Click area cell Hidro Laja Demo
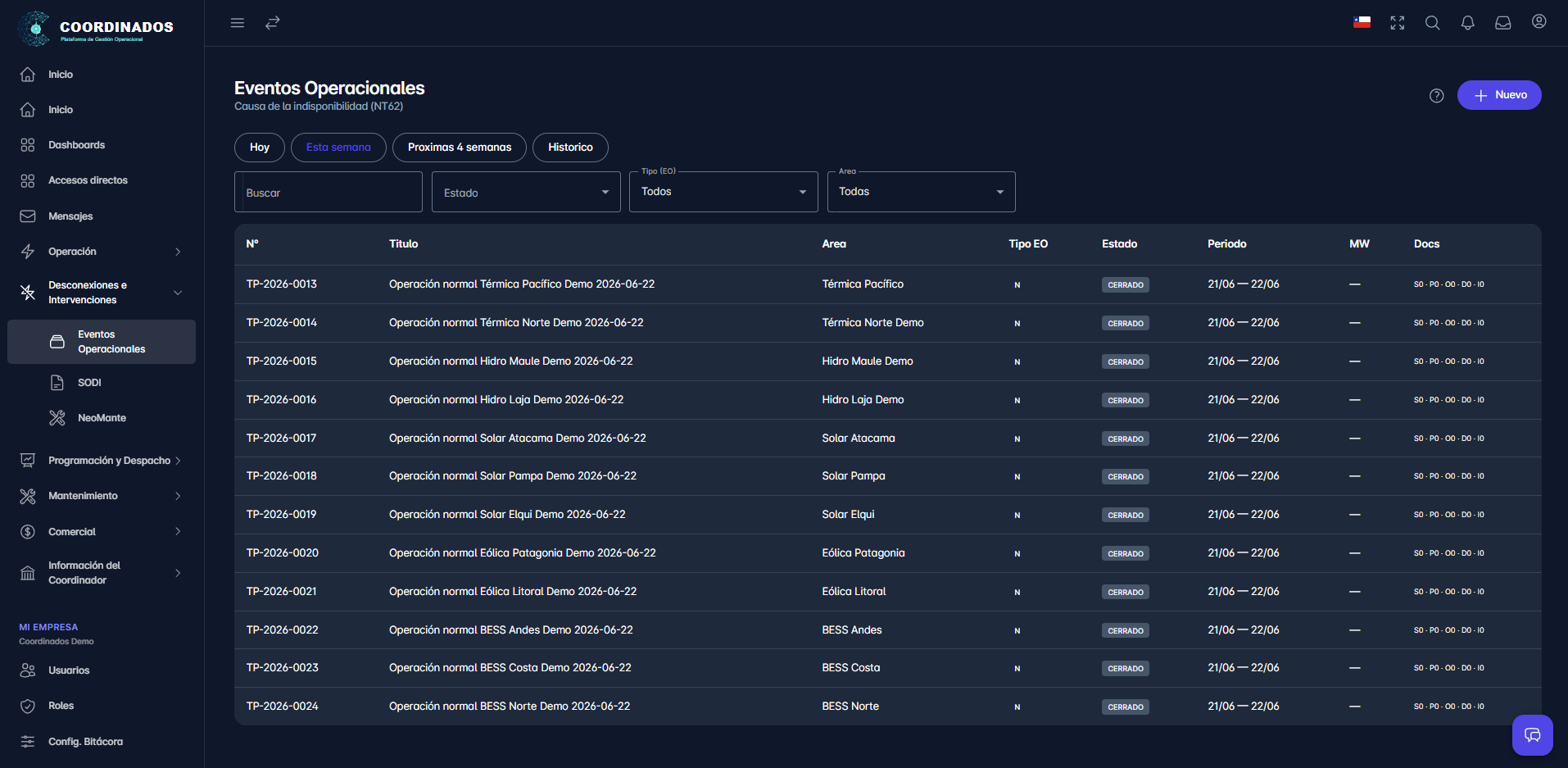1568x768 pixels. pyautogui.click(x=863, y=400)
